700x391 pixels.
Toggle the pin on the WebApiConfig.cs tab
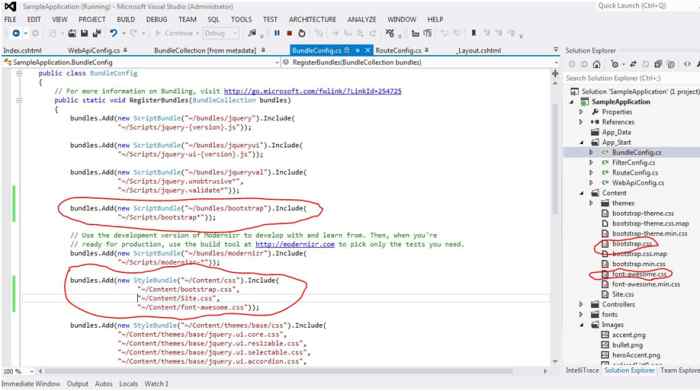tap(125, 50)
